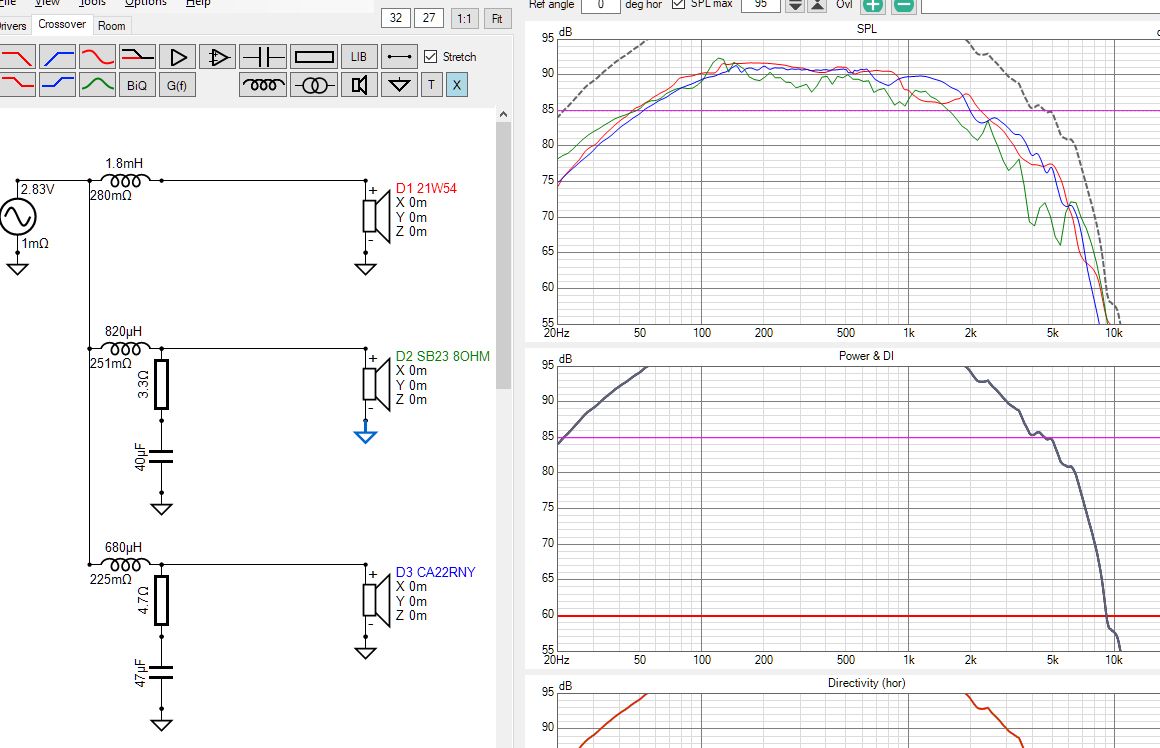
Task: Click the G(f) transfer function button
Action: (178, 85)
